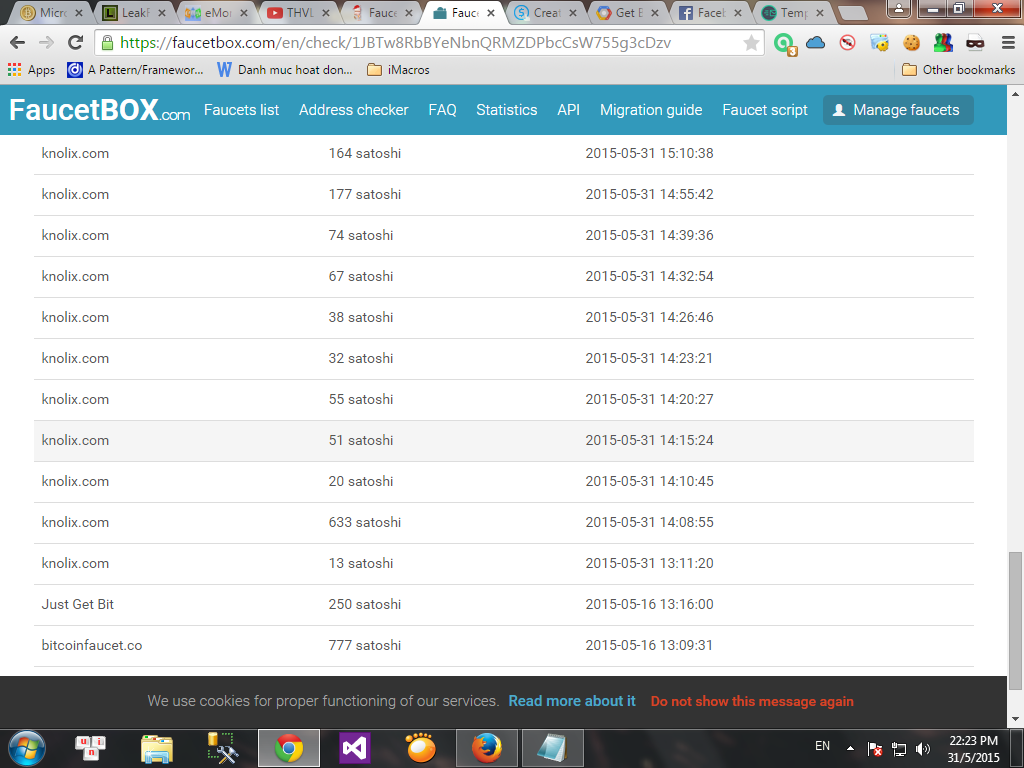
Task: Open the Windows Start menu
Action: tap(27, 748)
